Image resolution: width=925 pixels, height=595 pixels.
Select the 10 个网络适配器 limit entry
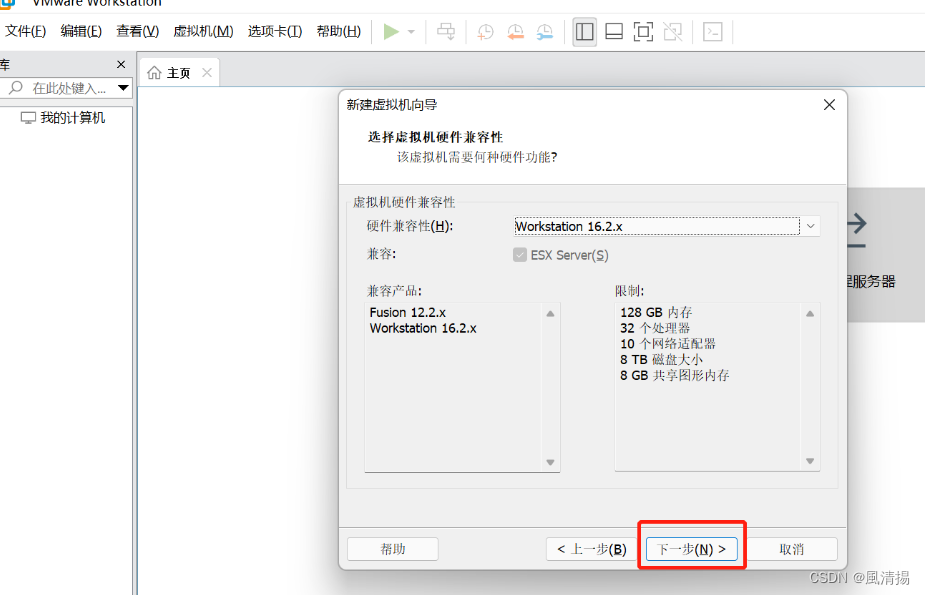click(x=668, y=344)
